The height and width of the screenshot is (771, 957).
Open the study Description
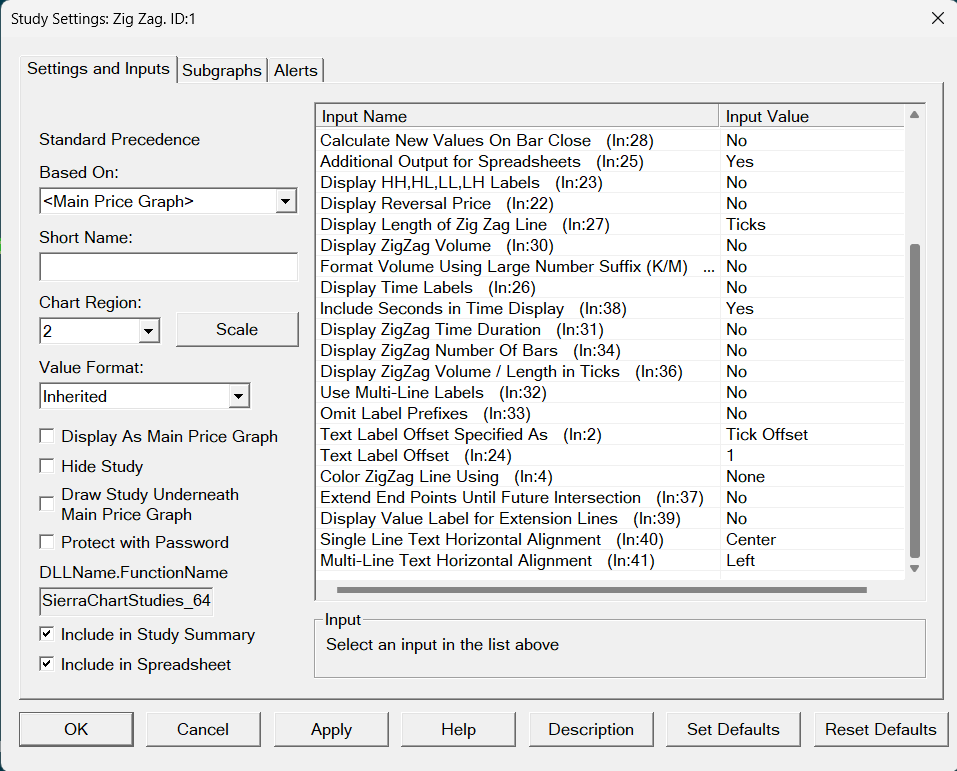coord(590,729)
